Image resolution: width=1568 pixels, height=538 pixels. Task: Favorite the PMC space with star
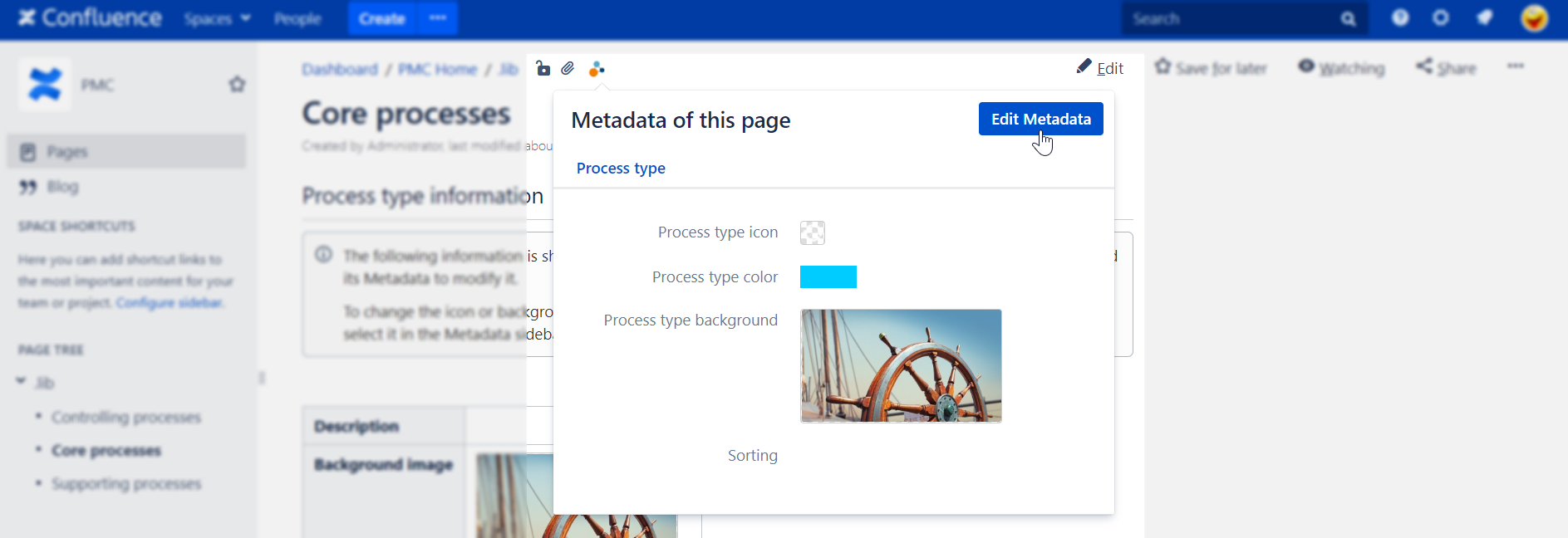coord(237,85)
